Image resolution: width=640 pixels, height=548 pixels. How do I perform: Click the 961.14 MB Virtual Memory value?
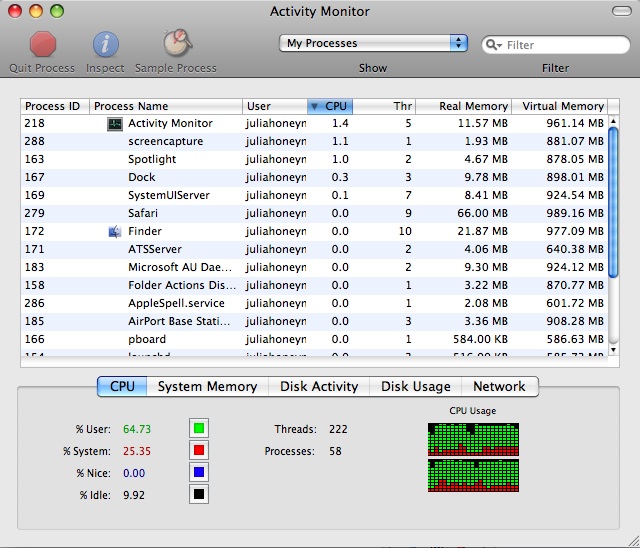pyautogui.click(x=575, y=124)
